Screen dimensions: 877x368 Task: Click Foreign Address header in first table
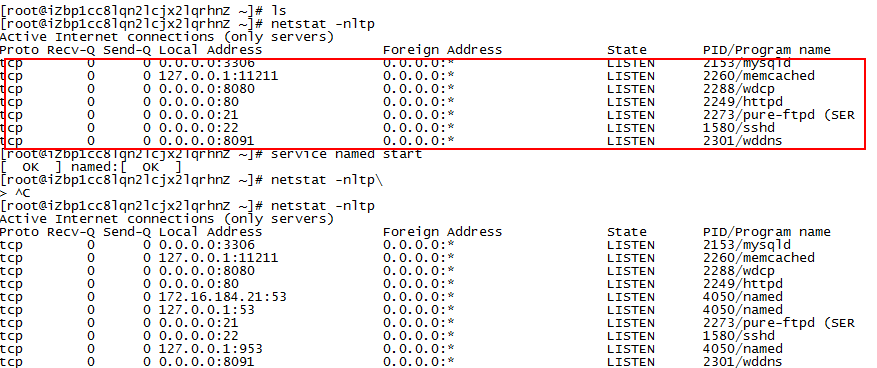click(442, 50)
